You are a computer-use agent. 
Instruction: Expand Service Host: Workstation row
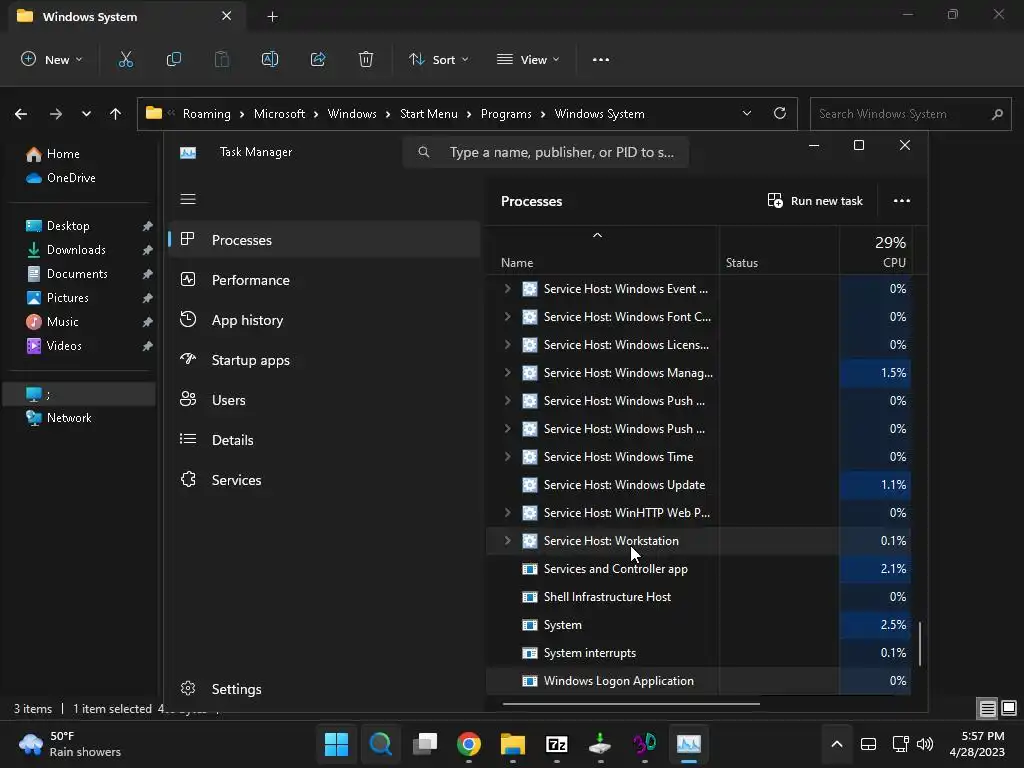tap(507, 541)
